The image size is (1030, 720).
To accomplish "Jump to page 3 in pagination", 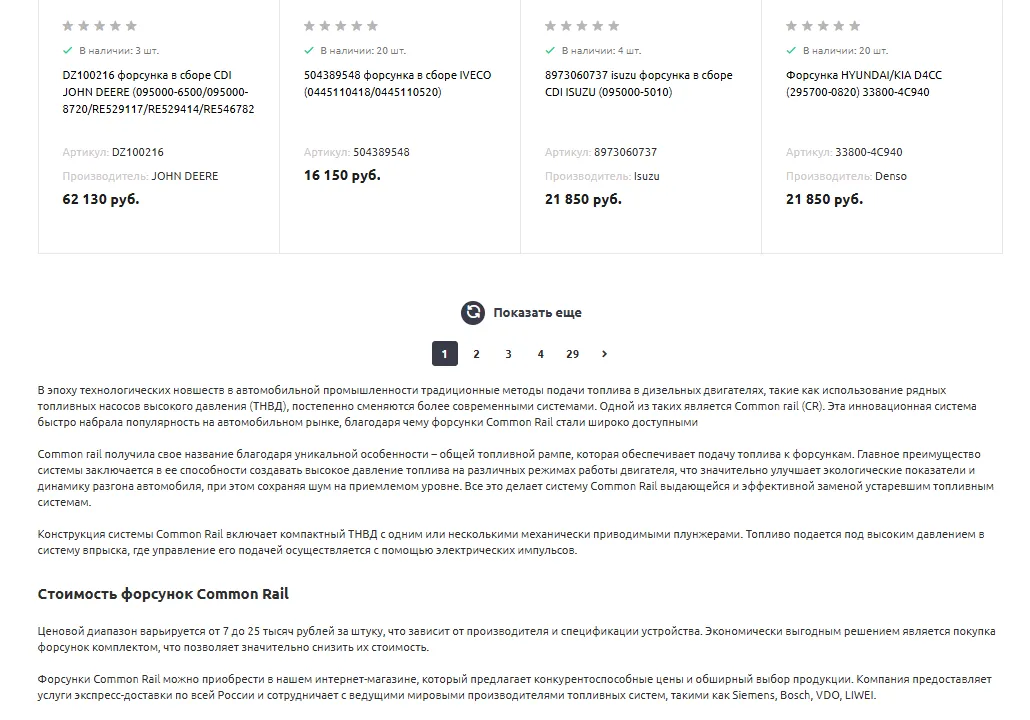I will (508, 354).
